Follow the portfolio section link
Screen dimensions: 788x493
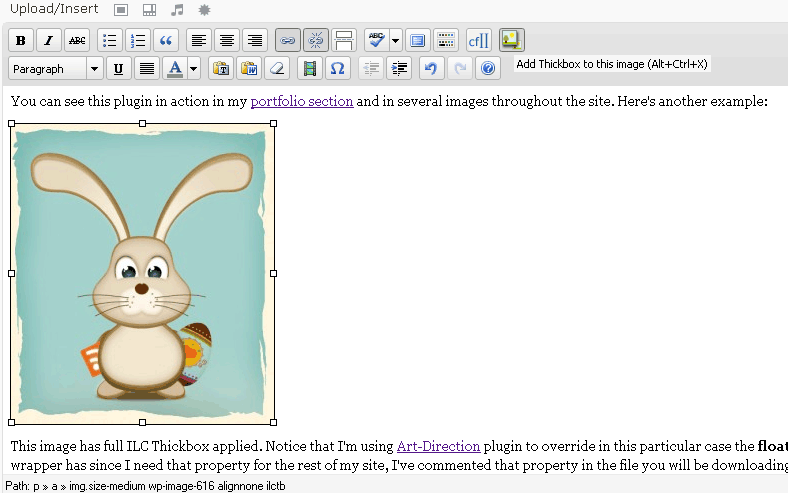[302, 101]
